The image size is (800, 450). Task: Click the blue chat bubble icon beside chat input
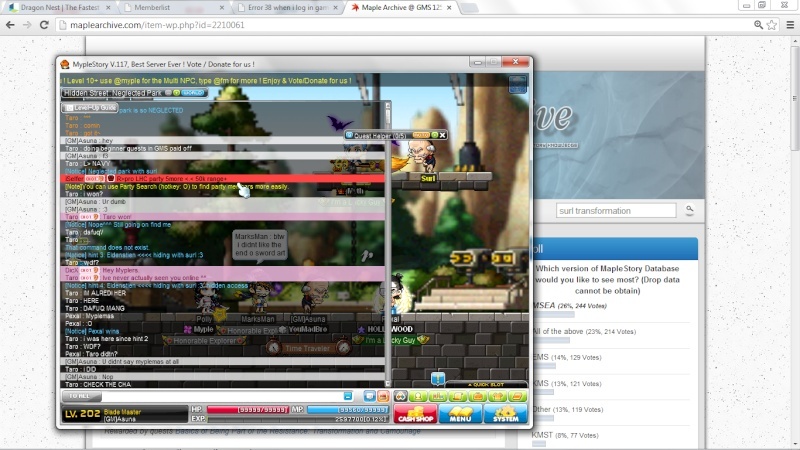coord(369,396)
